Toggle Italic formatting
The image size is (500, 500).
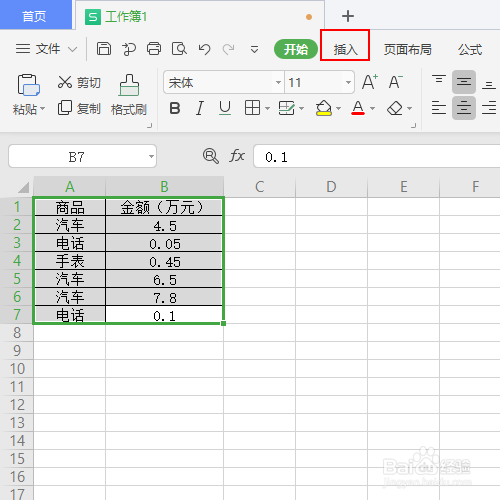point(200,108)
